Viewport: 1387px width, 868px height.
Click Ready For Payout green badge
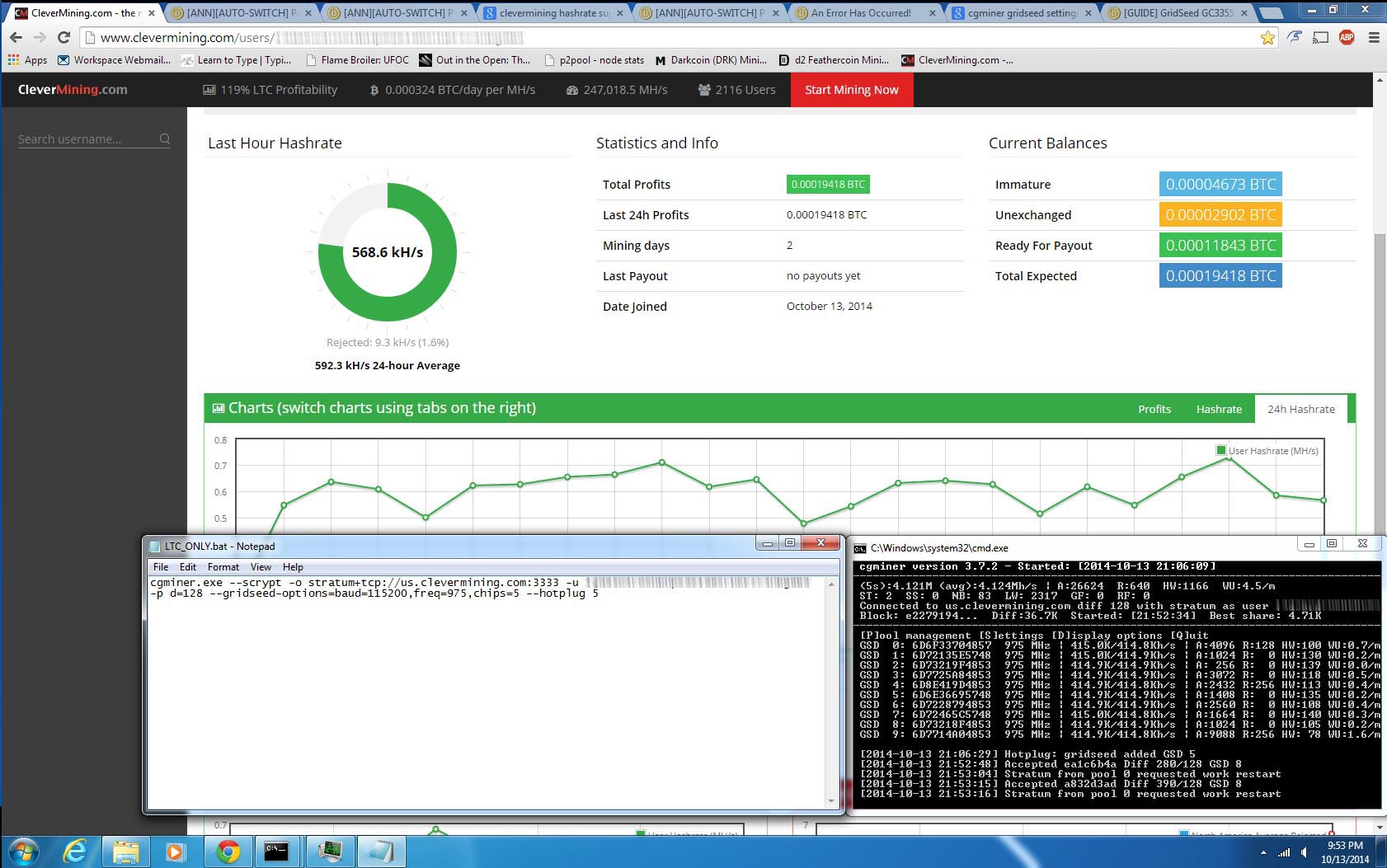point(1220,246)
